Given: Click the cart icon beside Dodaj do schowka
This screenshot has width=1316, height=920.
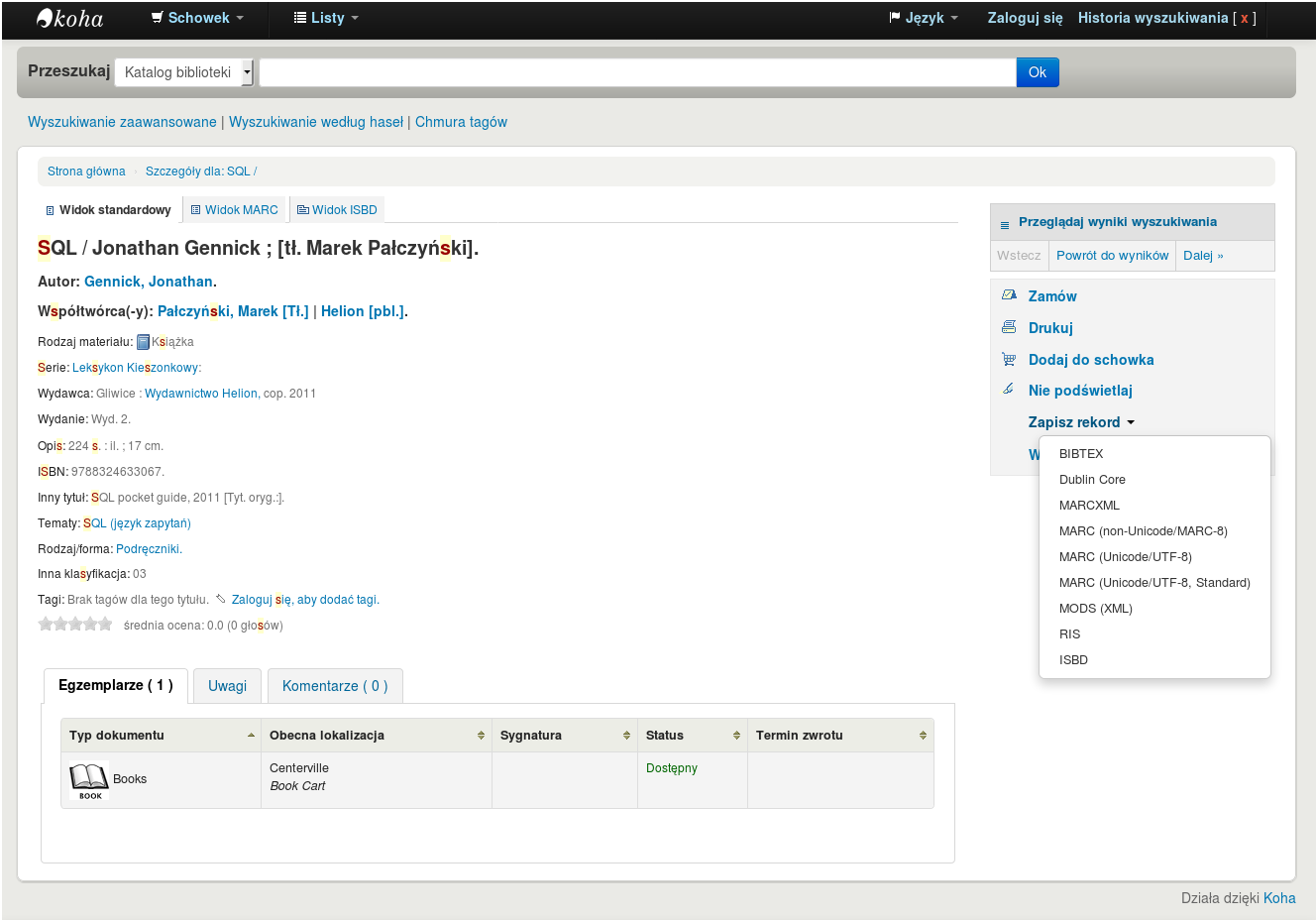Looking at the screenshot, I should tap(1009, 359).
